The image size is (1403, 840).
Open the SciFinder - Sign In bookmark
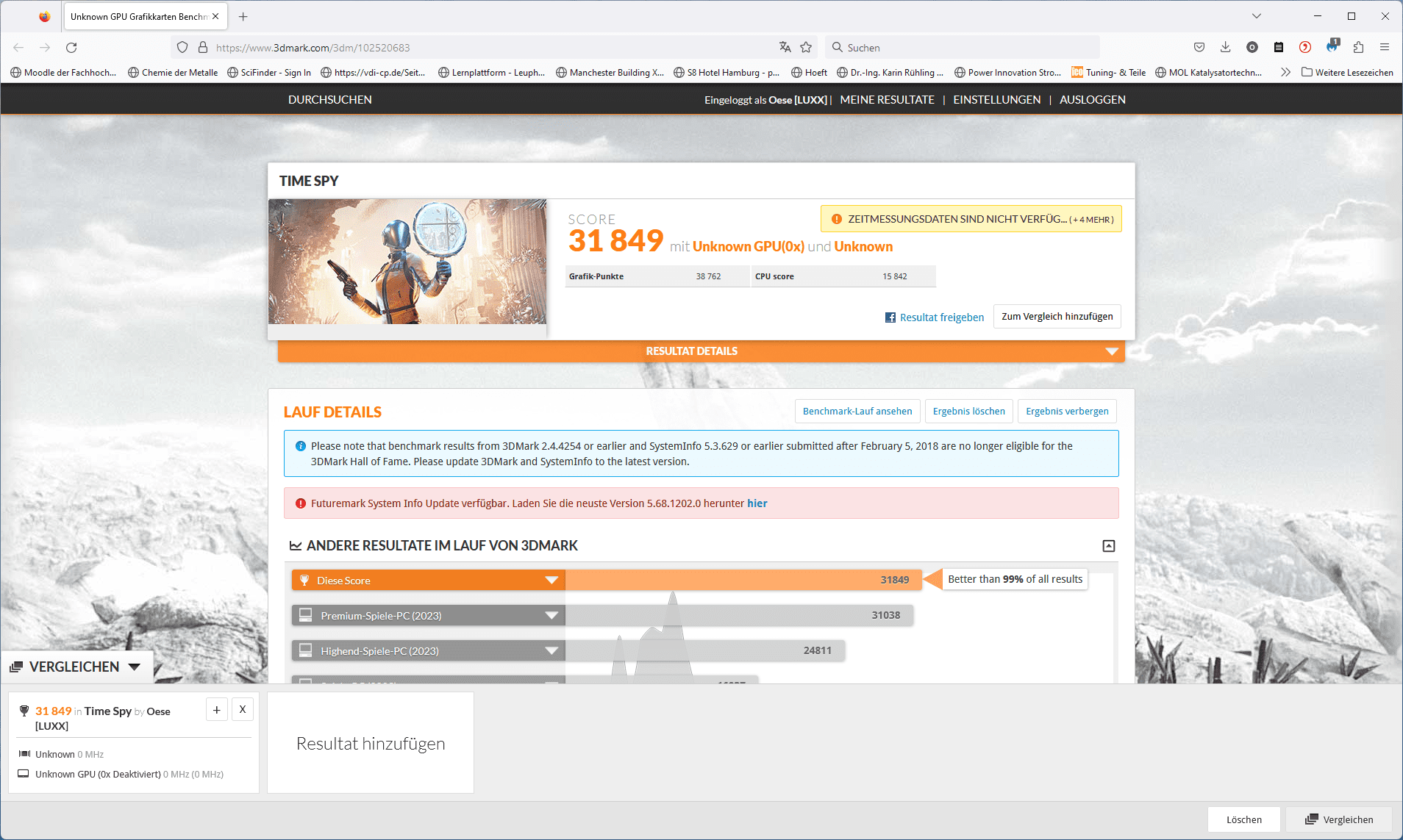(269, 72)
